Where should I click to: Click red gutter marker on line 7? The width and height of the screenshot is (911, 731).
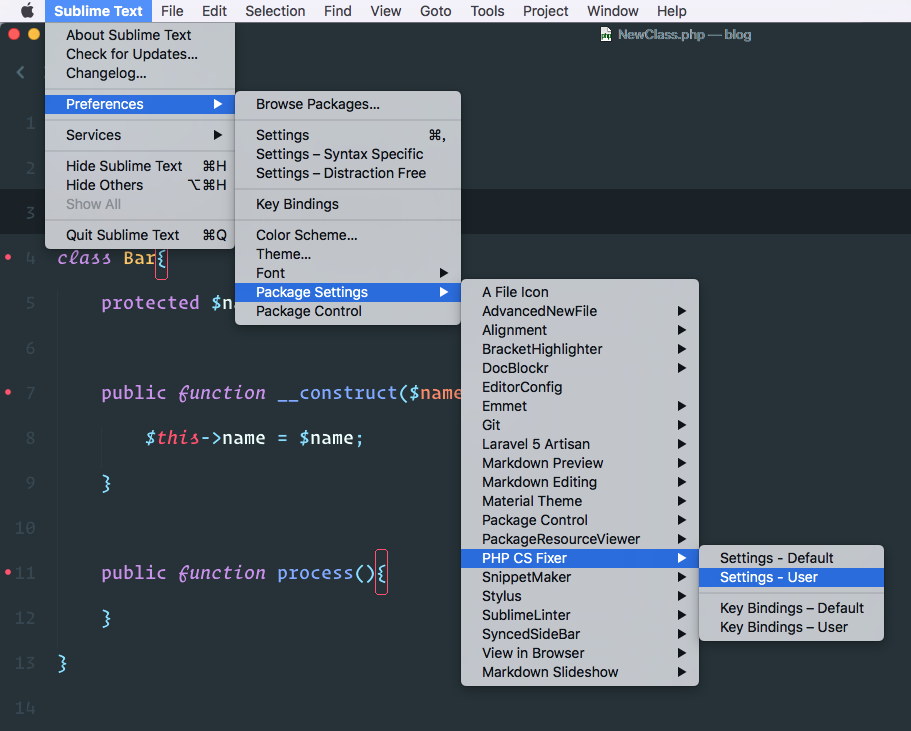point(8,392)
